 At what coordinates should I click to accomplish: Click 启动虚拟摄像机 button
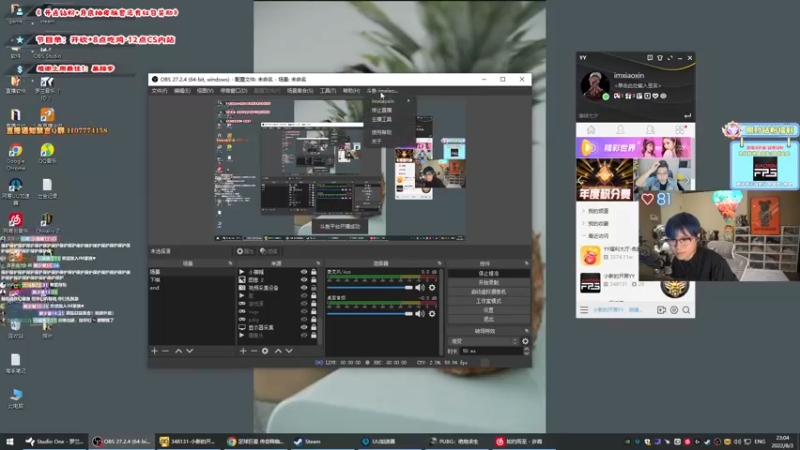pyautogui.click(x=488, y=292)
